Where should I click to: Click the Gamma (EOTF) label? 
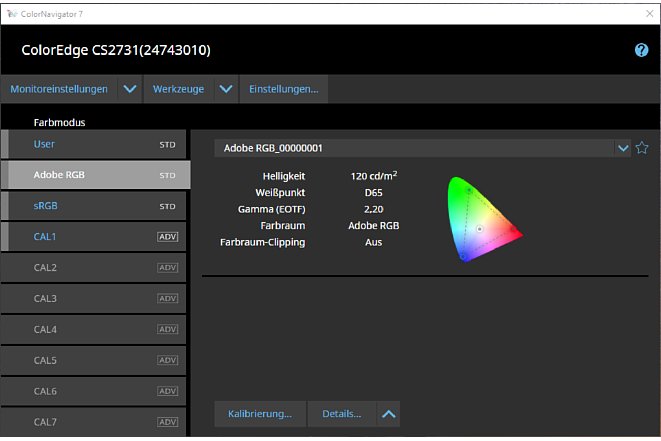pos(271,209)
